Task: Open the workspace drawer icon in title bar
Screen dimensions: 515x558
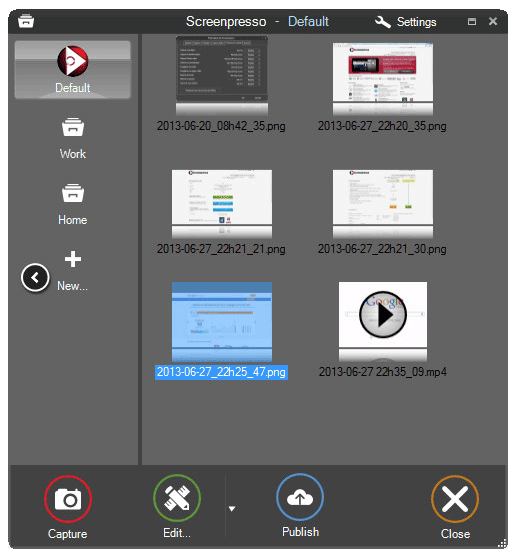Action: (x=26, y=21)
